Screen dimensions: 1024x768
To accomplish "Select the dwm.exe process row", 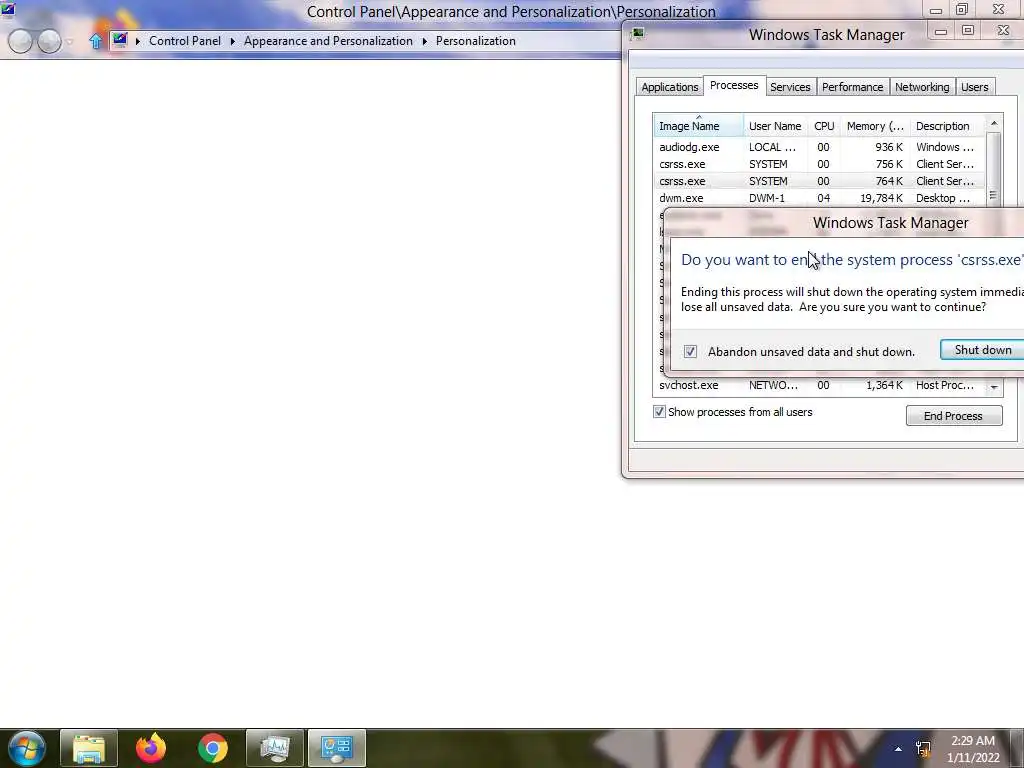I will point(819,198).
